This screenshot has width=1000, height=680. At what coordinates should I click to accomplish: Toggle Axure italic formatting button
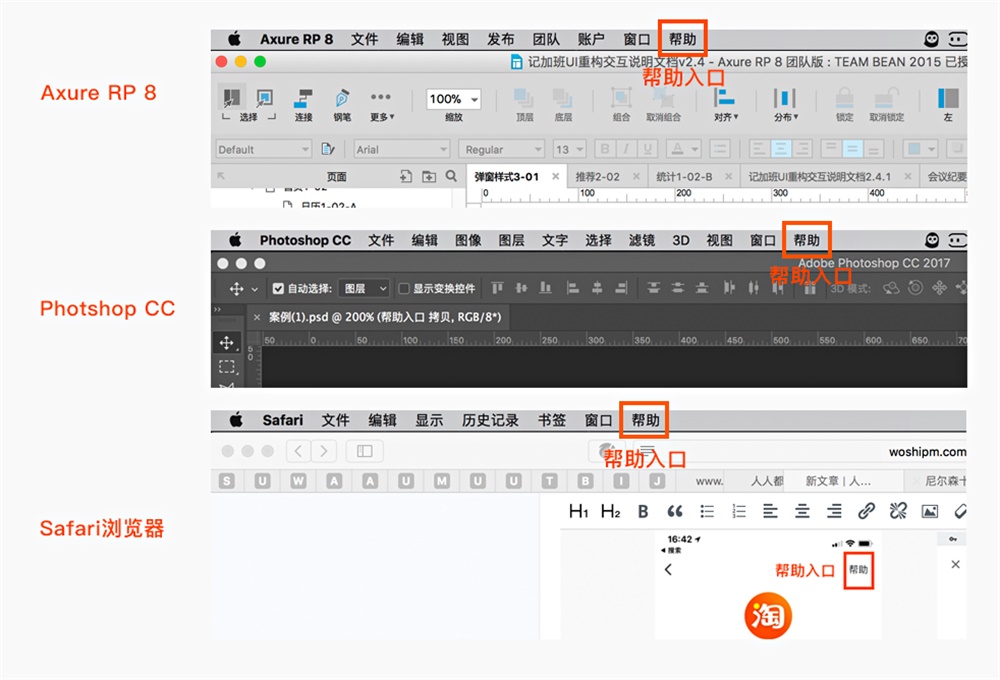click(626, 149)
